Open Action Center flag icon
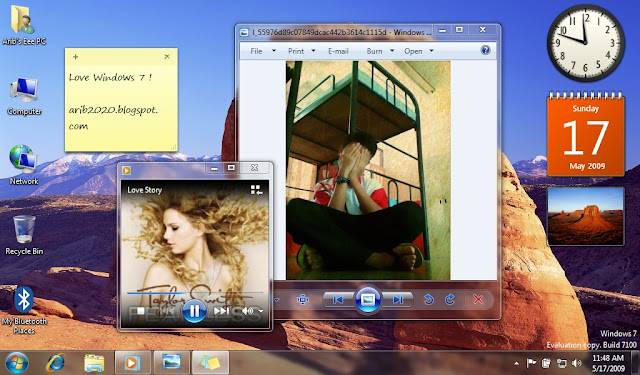Viewport: 640px width, 375px height. (x=531, y=363)
